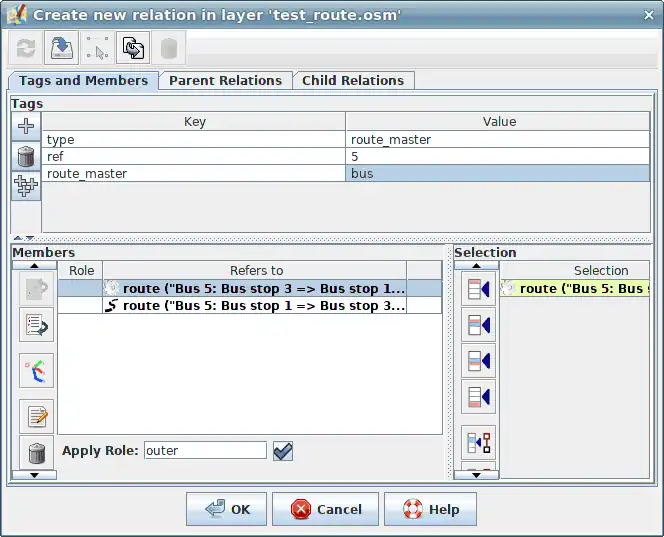The height and width of the screenshot is (537, 664).
Task: Open the Child Relations tab
Action: 353,81
